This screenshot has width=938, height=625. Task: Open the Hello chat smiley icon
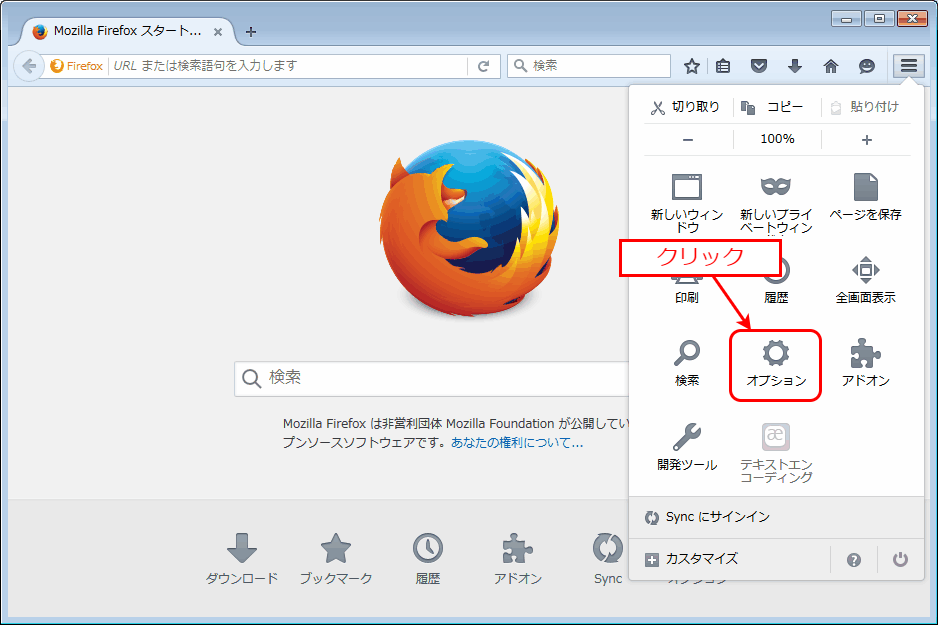(x=866, y=66)
